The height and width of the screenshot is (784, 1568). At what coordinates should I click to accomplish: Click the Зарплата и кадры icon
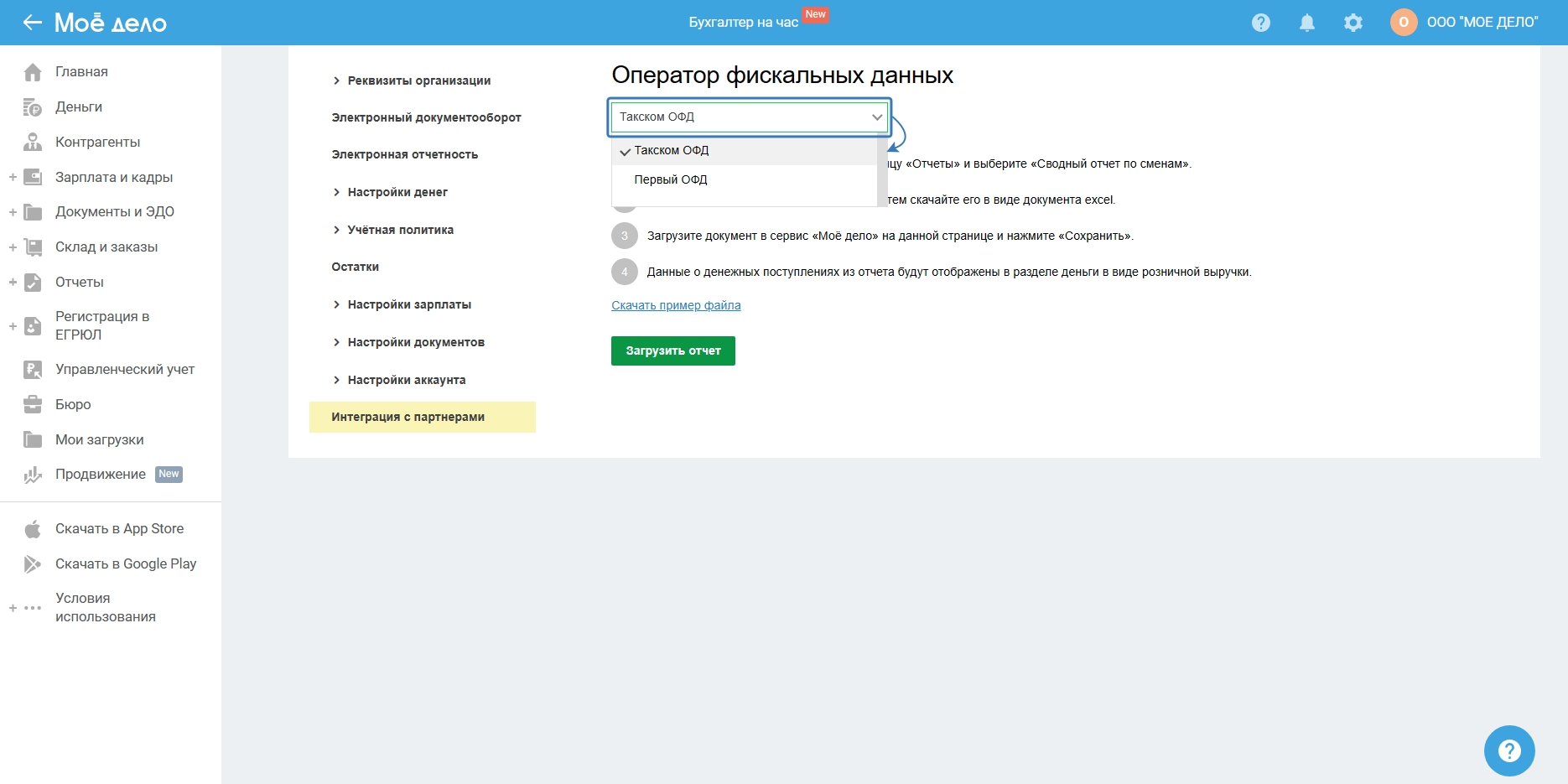tap(33, 178)
